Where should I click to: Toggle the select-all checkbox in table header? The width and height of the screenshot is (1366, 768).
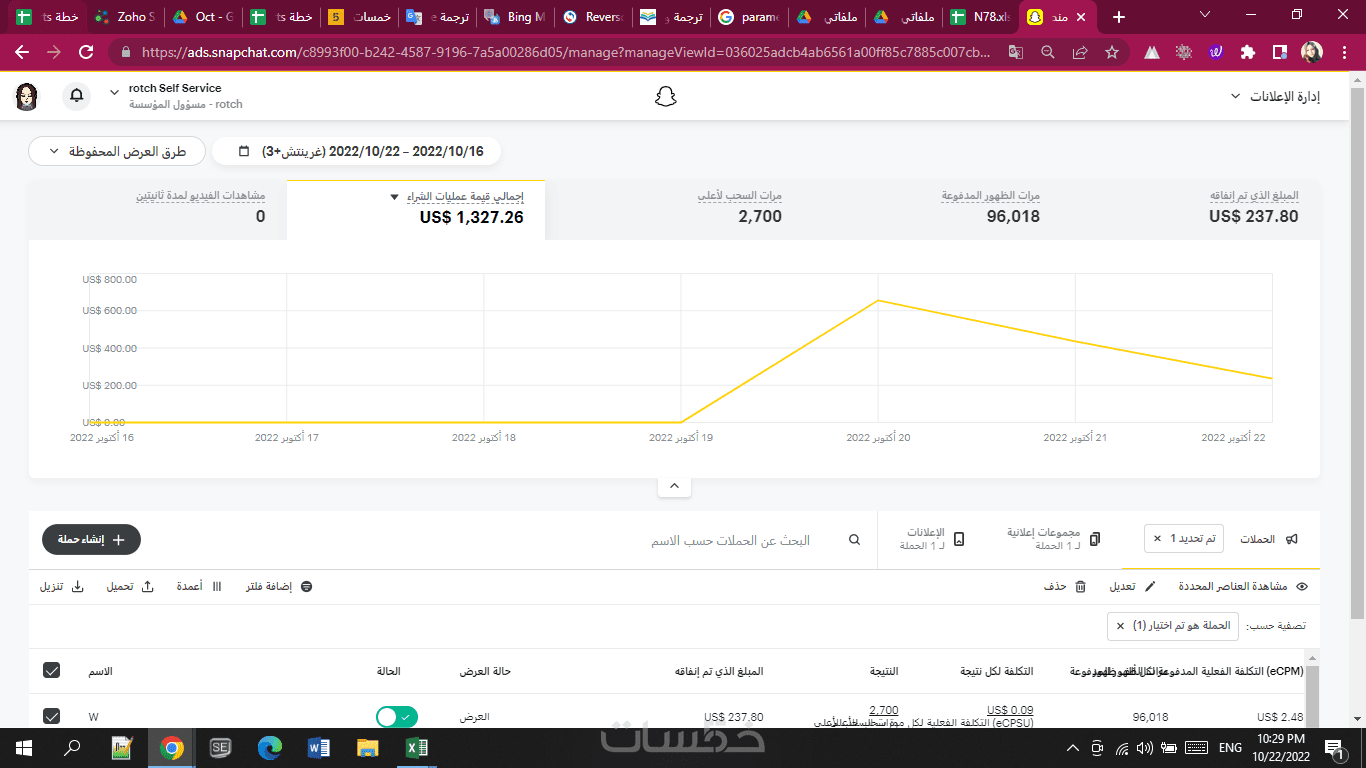coord(52,670)
